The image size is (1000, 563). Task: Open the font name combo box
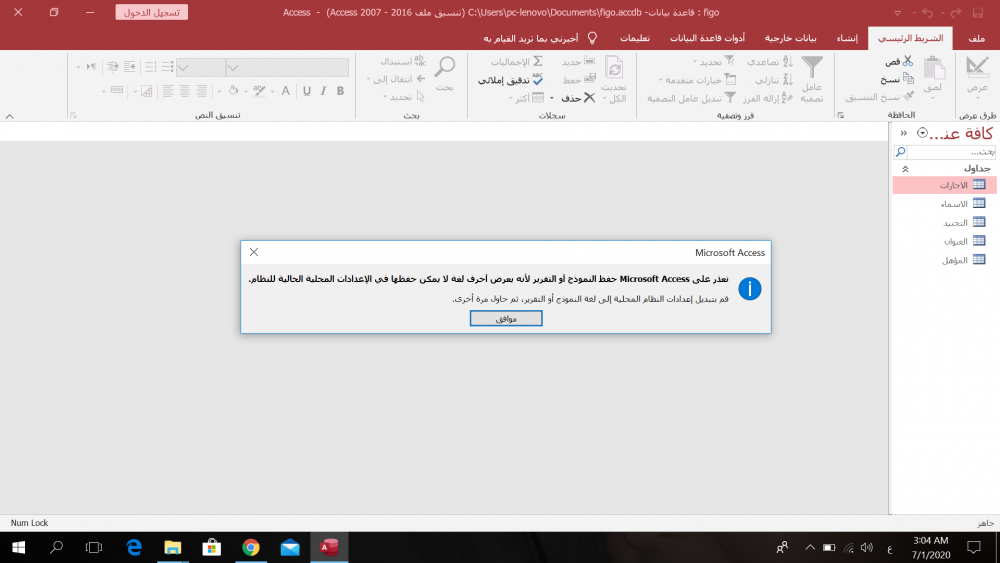point(288,67)
